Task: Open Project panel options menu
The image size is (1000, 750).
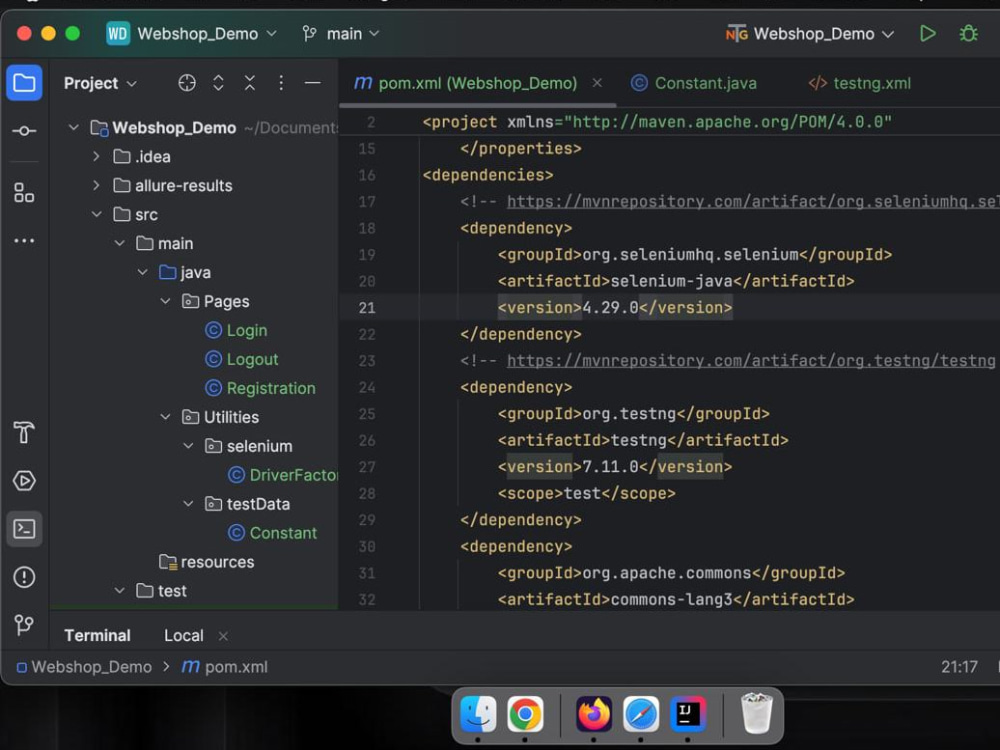Action: [281, 83]
